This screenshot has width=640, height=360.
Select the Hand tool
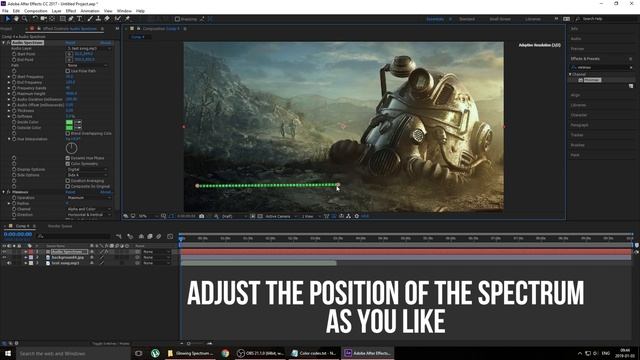click(x=16, y=19)
